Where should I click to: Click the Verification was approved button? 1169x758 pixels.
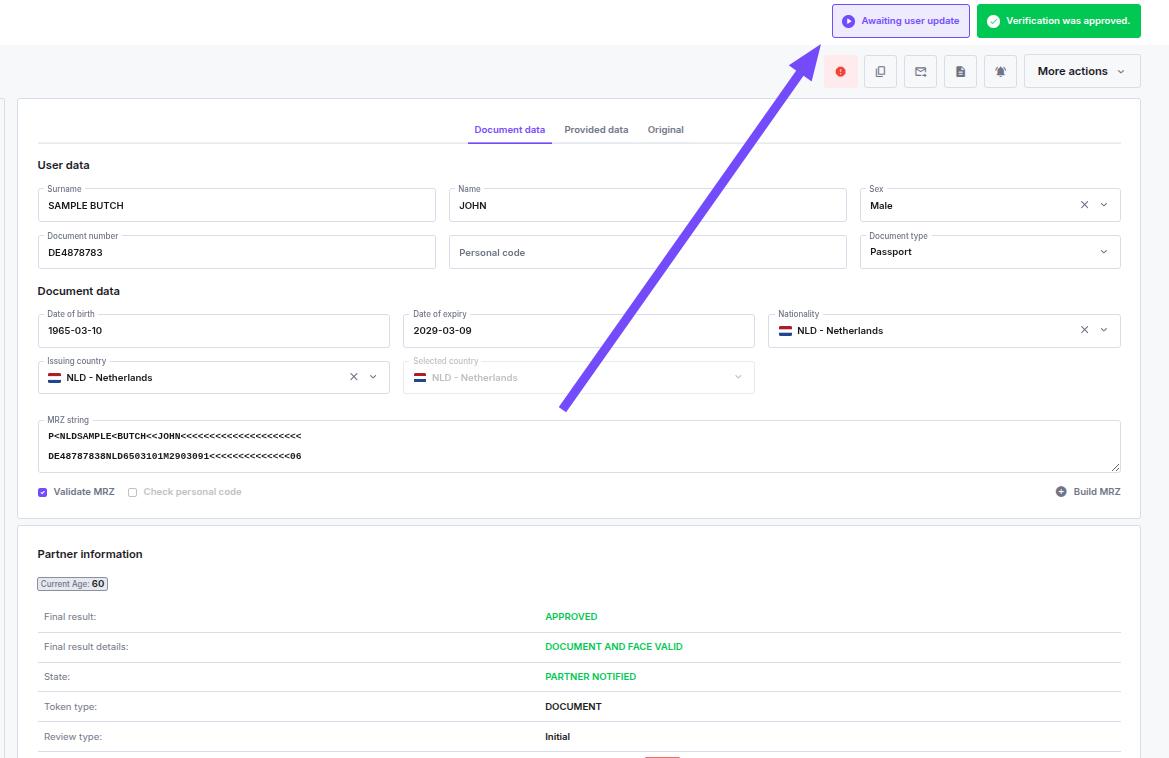point(1058,20)
